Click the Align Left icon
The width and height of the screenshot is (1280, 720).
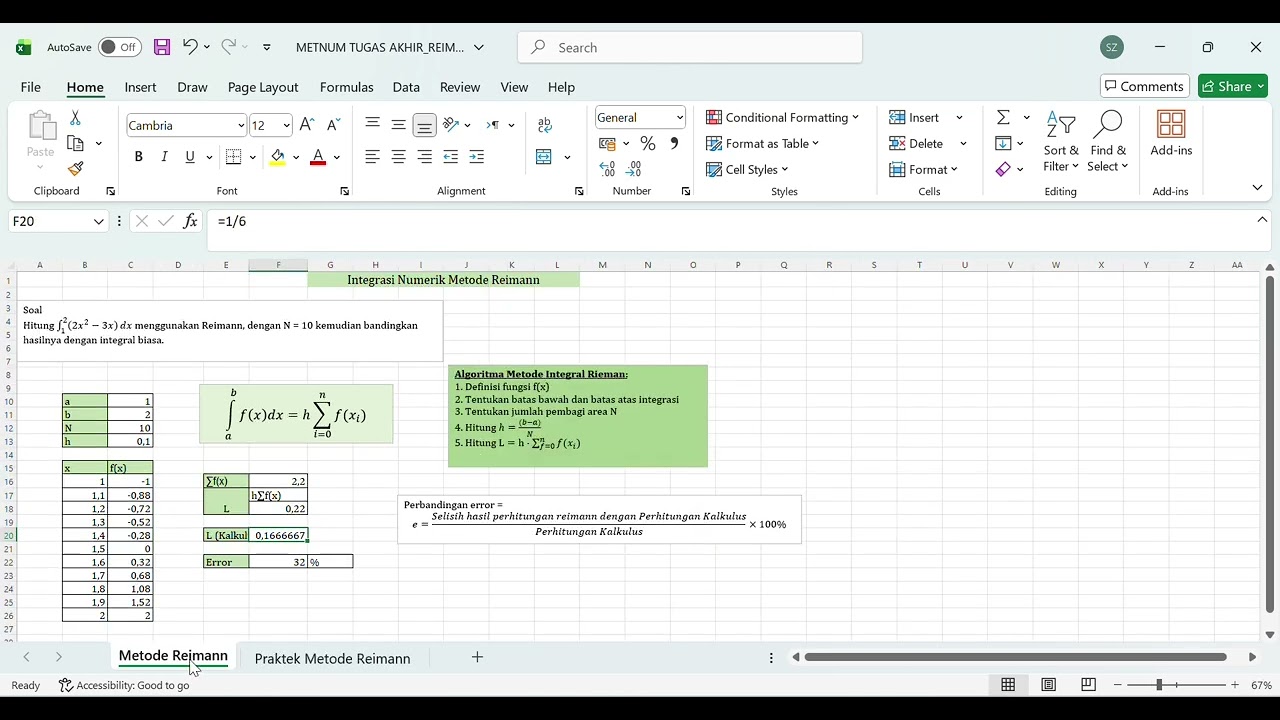tap(372, 157)
